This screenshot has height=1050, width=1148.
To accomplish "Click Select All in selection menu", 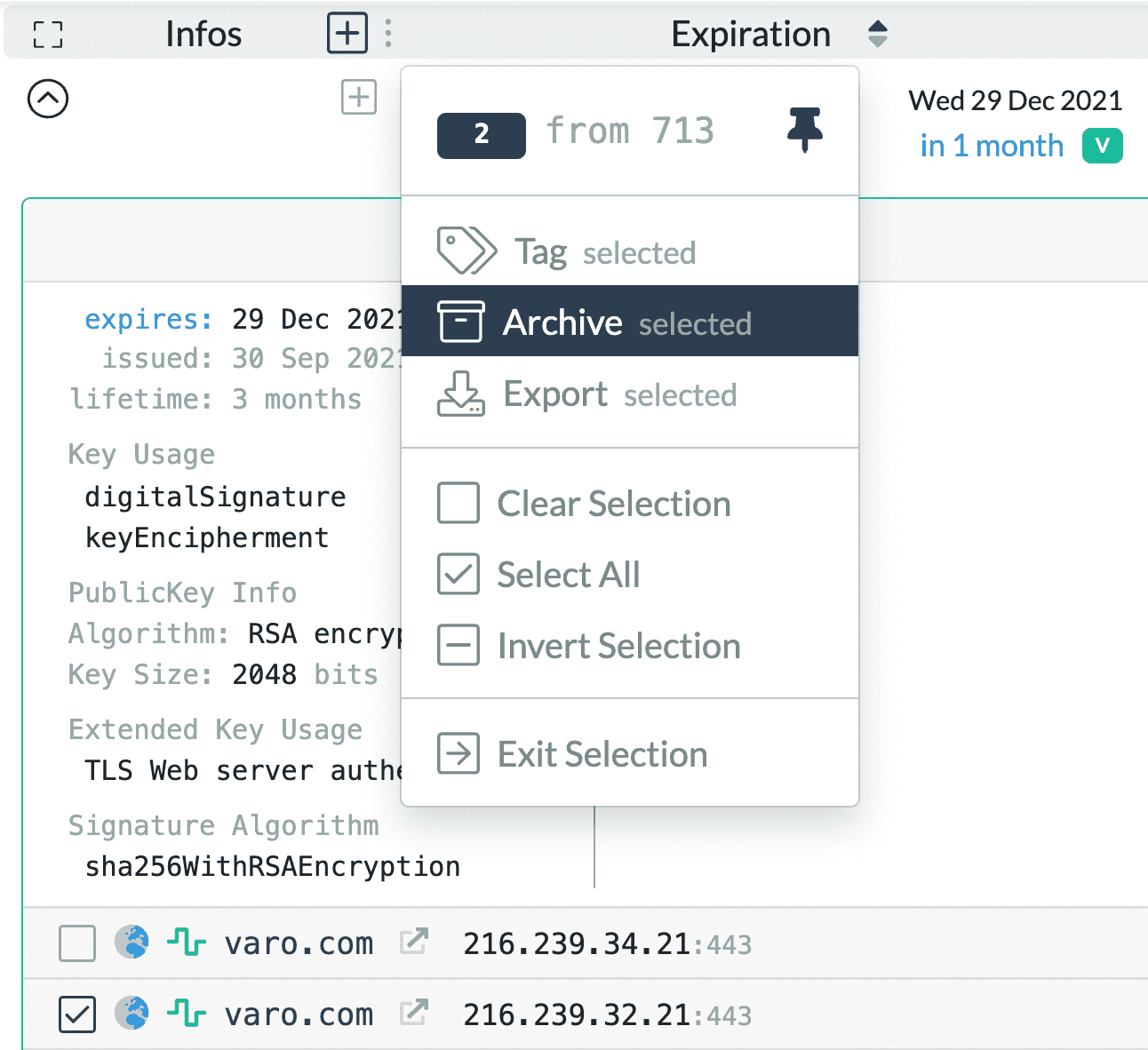I will point(569,575).
